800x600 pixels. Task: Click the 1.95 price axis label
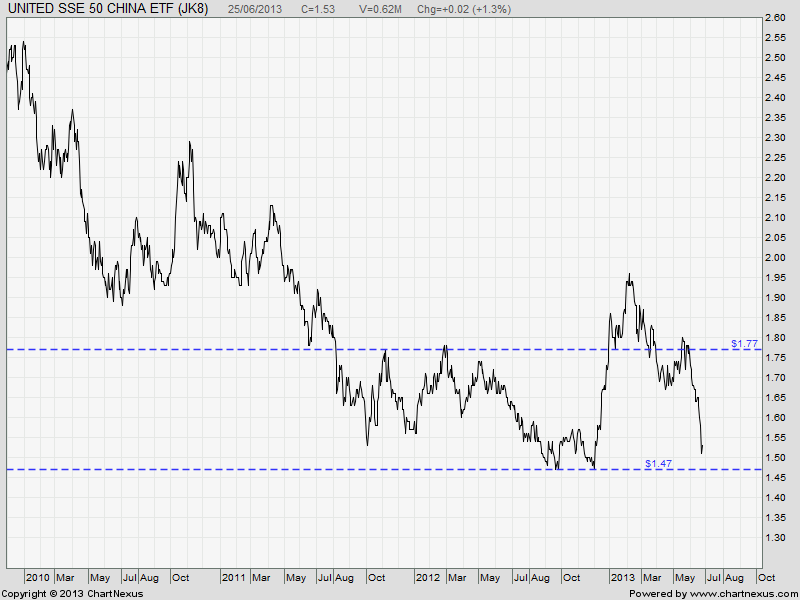coord(775,278)
